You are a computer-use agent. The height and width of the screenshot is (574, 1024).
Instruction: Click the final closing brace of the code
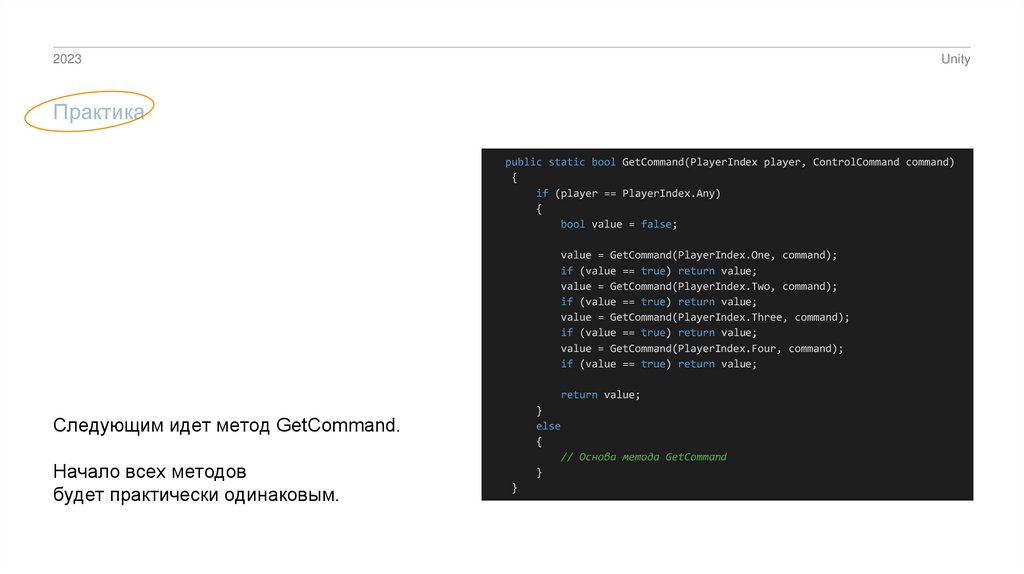tap(515, 488)
